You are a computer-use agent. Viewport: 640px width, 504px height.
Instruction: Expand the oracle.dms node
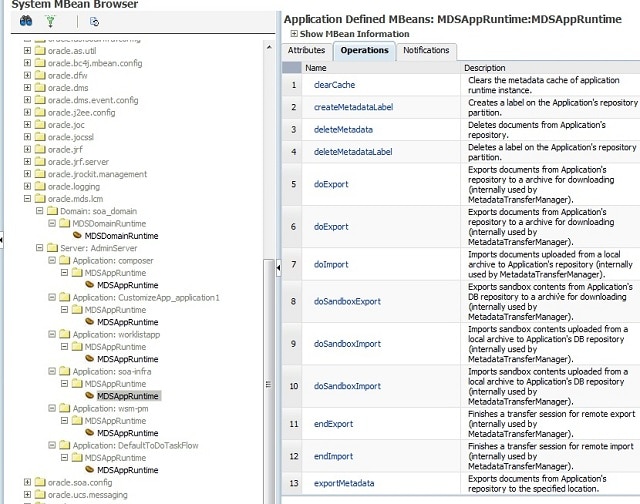coord(27,87)
